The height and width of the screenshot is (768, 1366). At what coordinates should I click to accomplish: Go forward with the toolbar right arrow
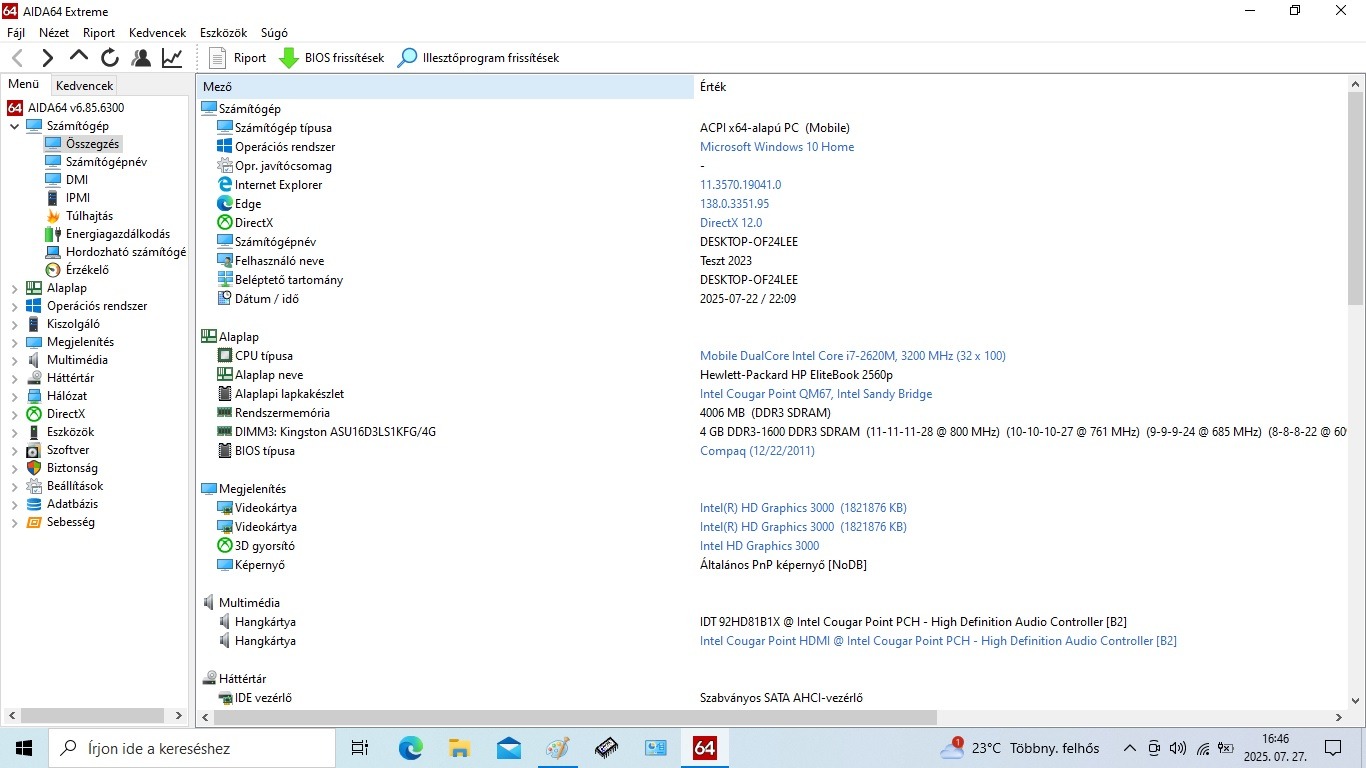[x=47, y=58]
